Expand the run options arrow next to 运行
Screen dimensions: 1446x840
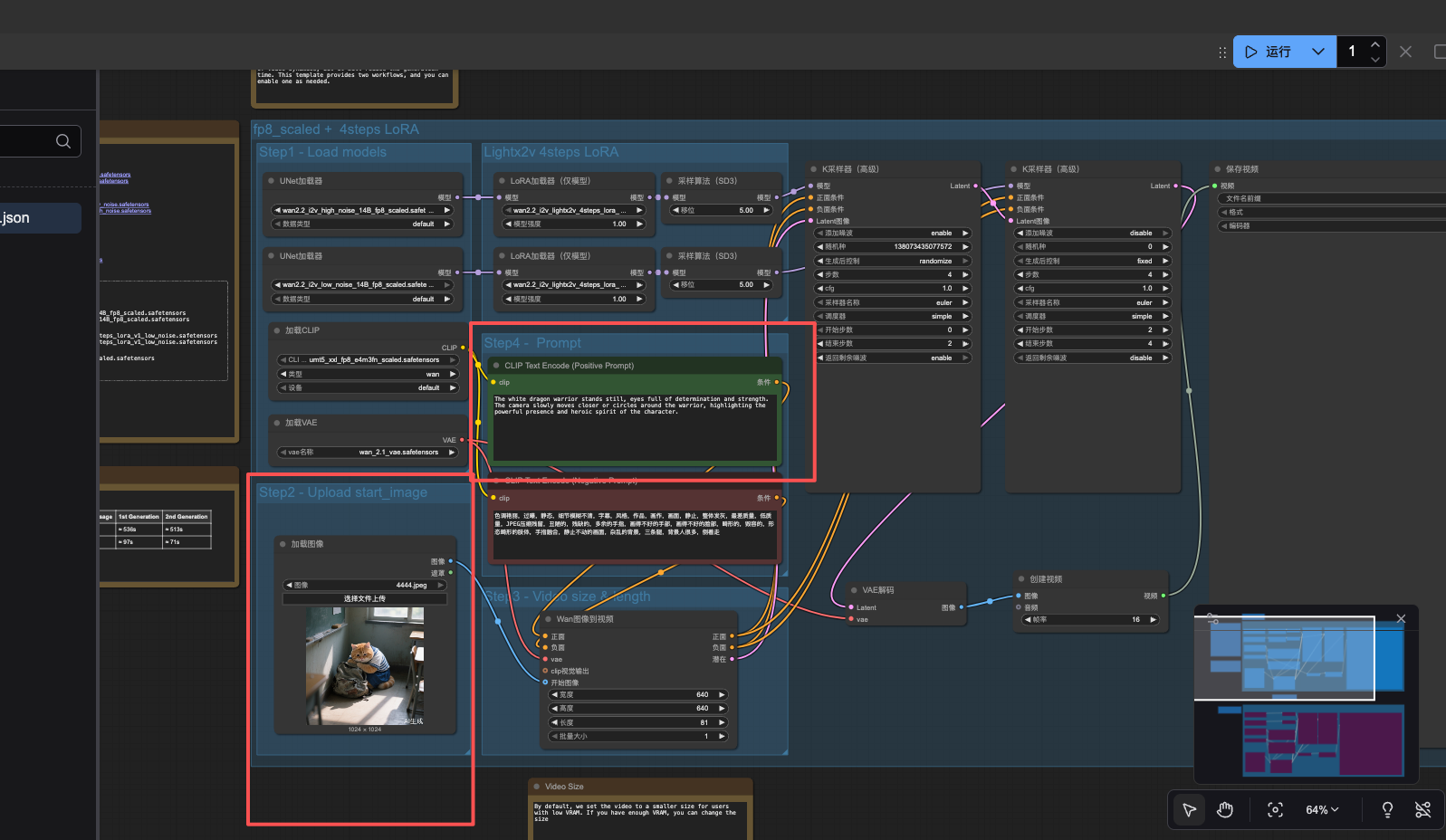1318,52
